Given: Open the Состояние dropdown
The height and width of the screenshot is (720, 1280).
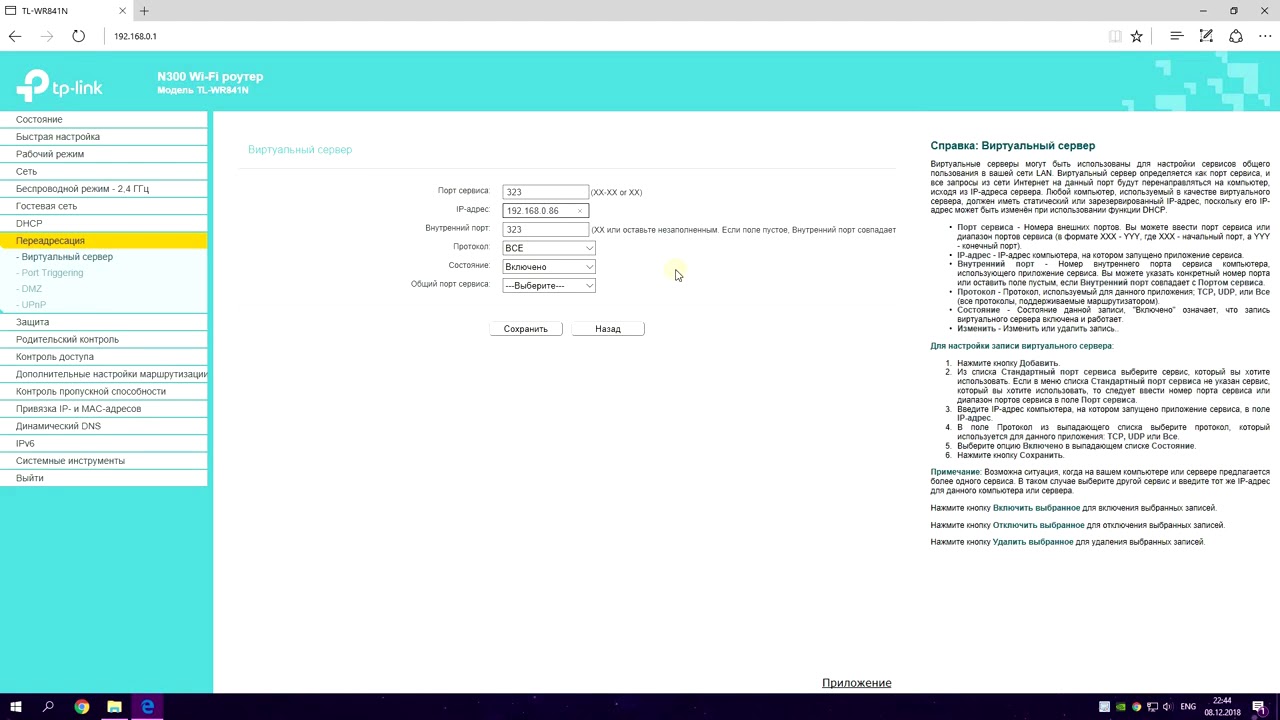Looking at the screenshot, I should tap(549, 267).
